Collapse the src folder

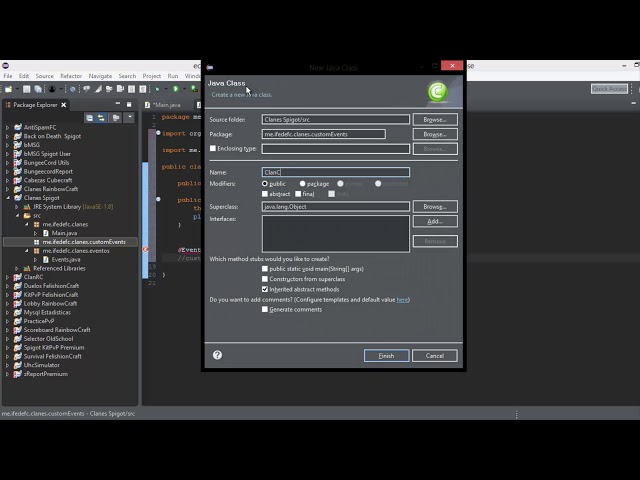coord(17,216)
